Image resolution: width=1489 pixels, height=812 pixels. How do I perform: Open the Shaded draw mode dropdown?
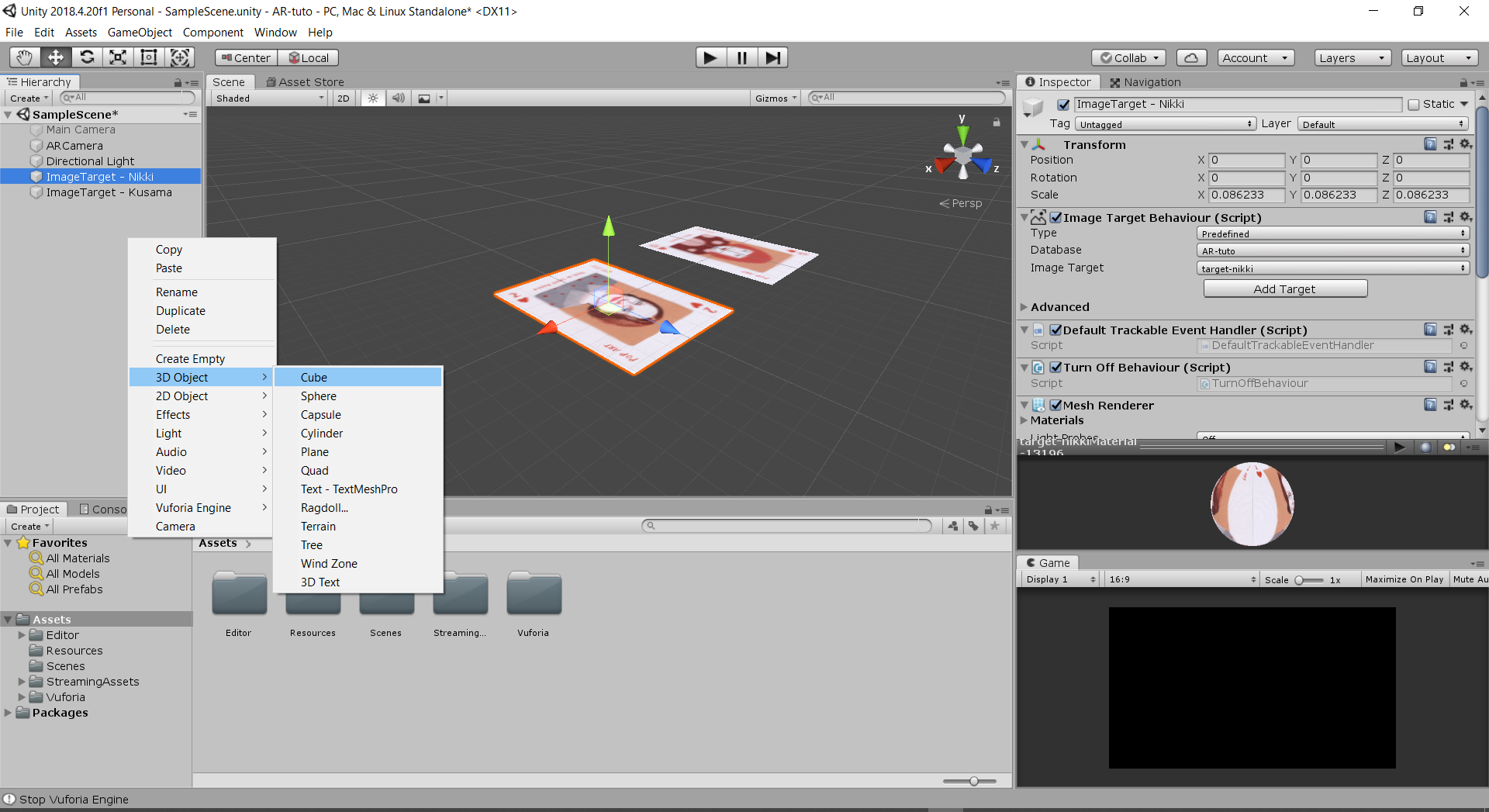pyautogui.click(x=269, y=98)
